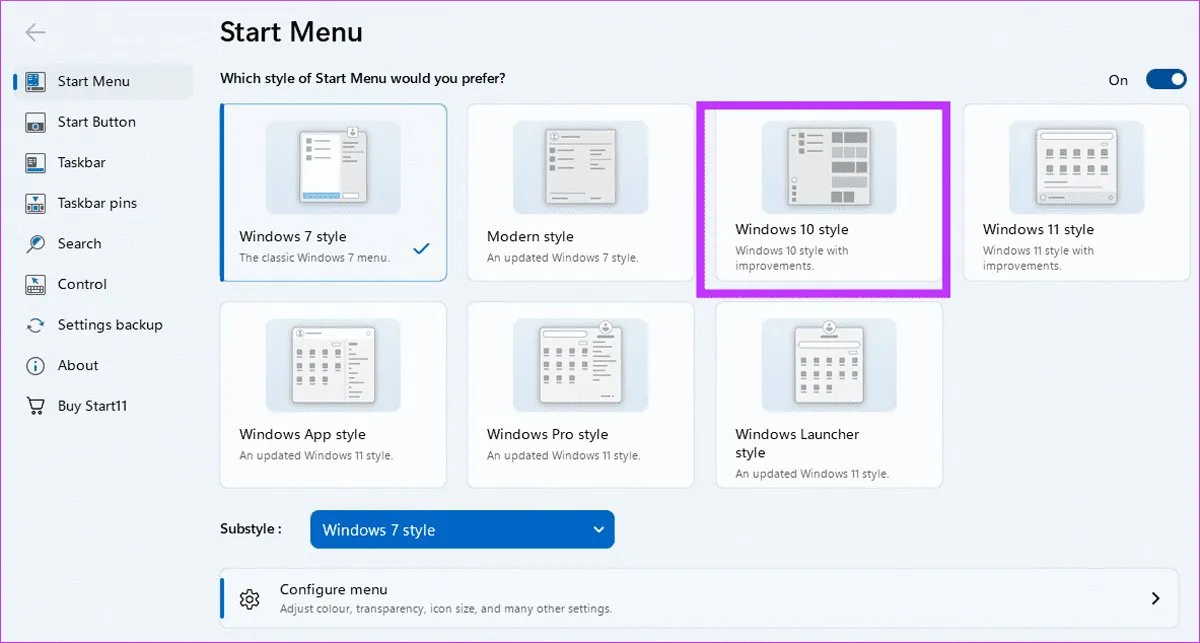Open the Taskbar settings page
This screenshot has height=643, width=1200.
[81, 162]
